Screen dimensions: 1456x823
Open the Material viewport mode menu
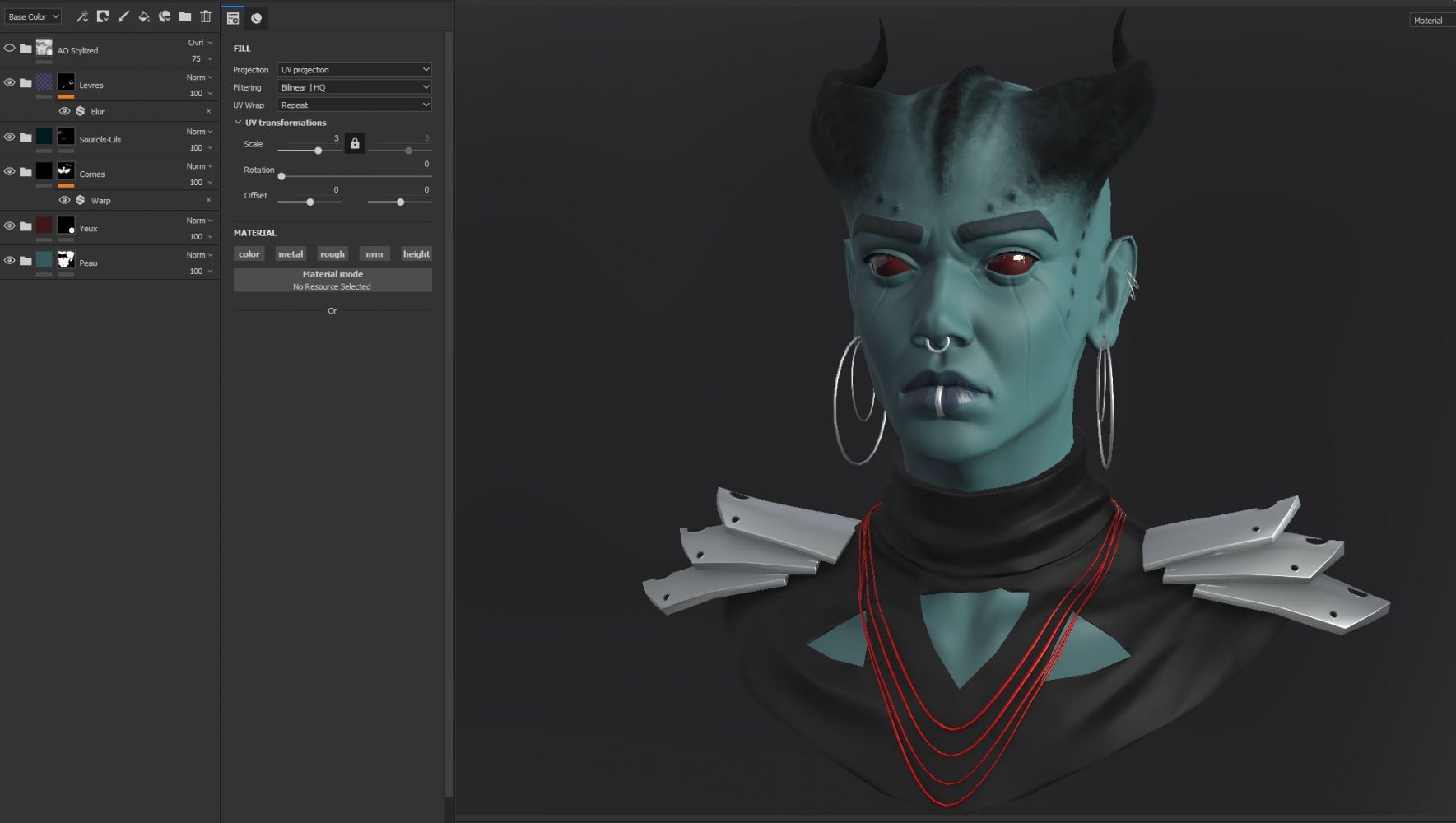[x=1430, y=21]
